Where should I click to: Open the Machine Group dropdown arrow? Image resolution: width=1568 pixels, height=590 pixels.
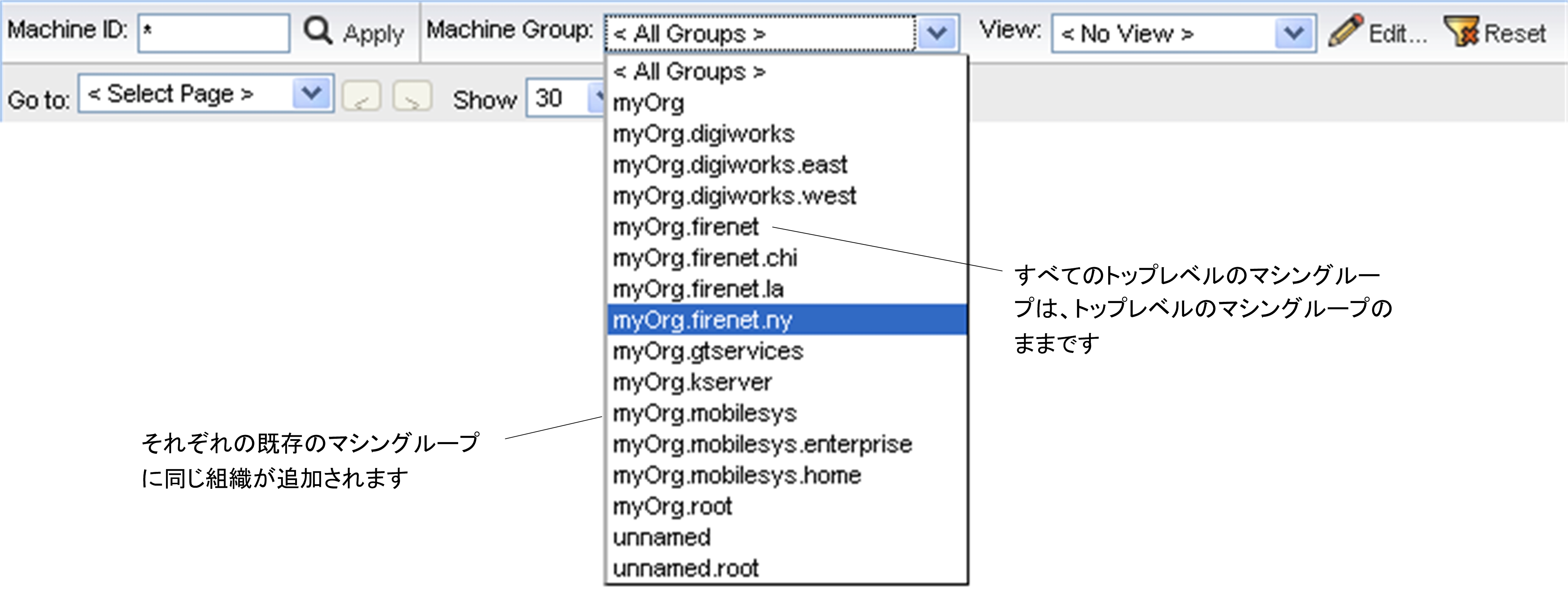(x=937, y=33)
